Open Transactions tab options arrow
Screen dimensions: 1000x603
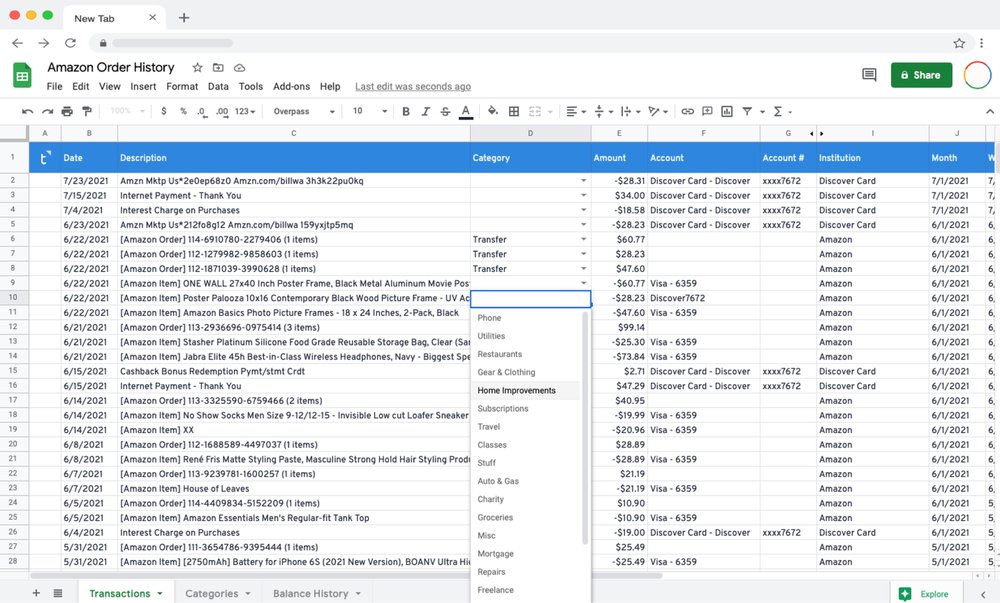160,593
